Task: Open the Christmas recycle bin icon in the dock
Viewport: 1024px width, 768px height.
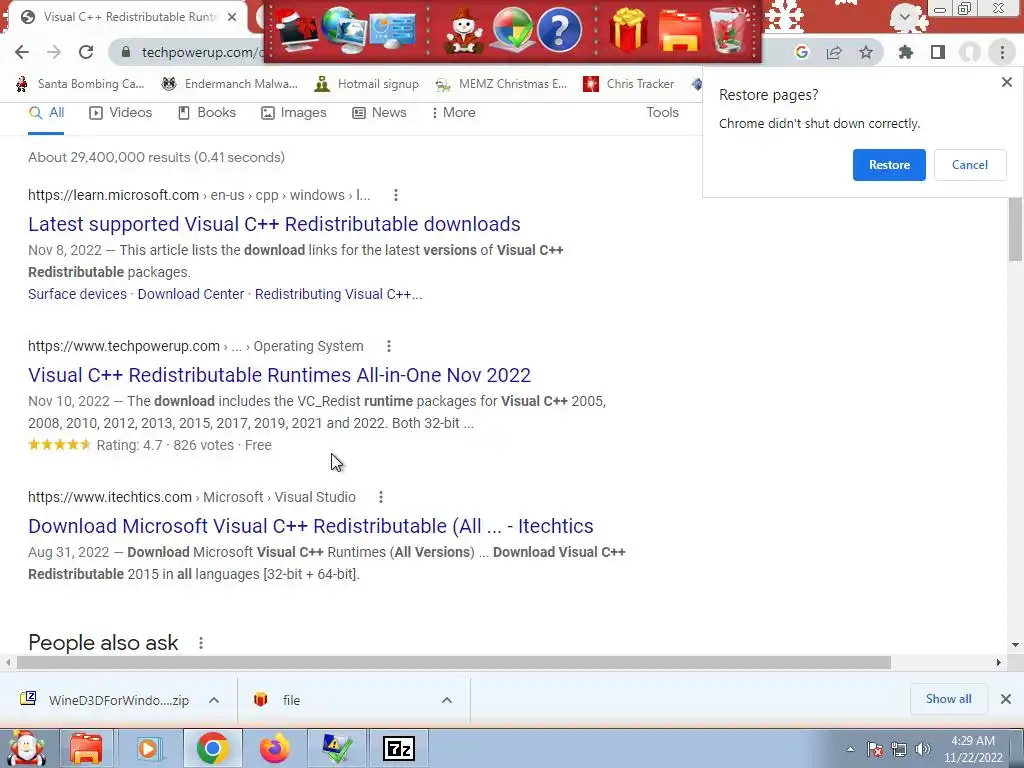Action: (728, 30)
